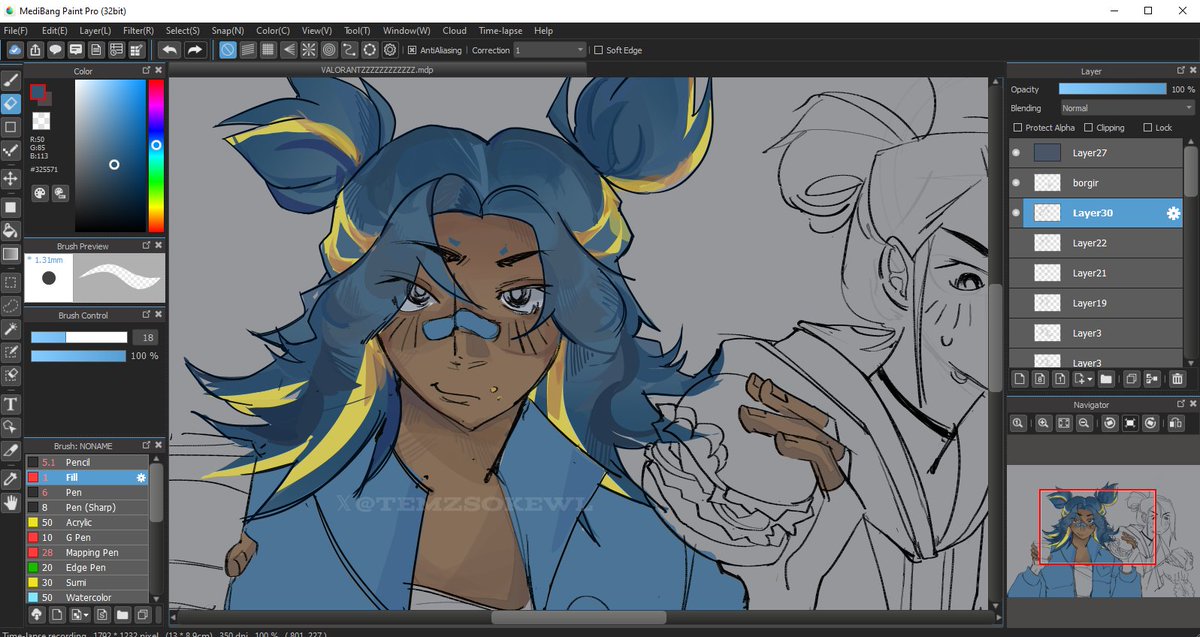Select the Bucket fill tool
The height and width of the screenshot is (637, 1200).
[x=11, y=230]
